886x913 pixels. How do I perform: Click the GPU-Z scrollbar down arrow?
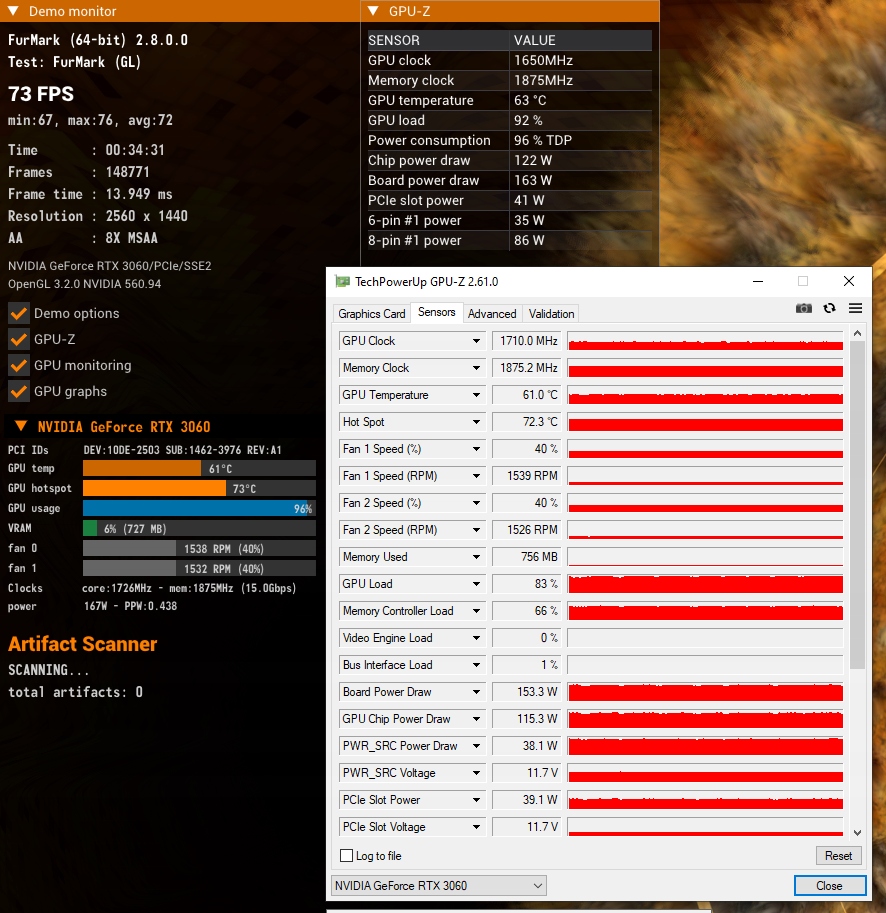pyautogui.click(x=857, y=833)
